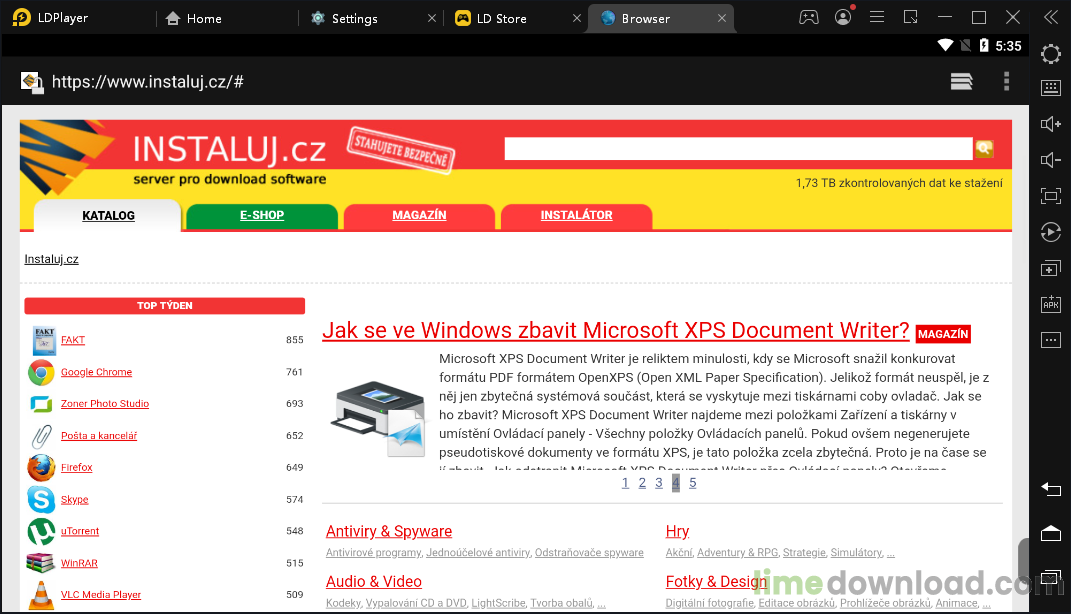
Task: Click the red MAGAZÍN badge
Action: coord(943,334)
